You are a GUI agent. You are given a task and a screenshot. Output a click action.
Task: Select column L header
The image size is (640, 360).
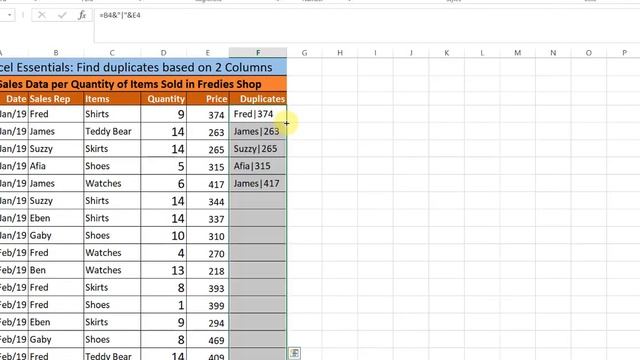click(x=482, y=53)
